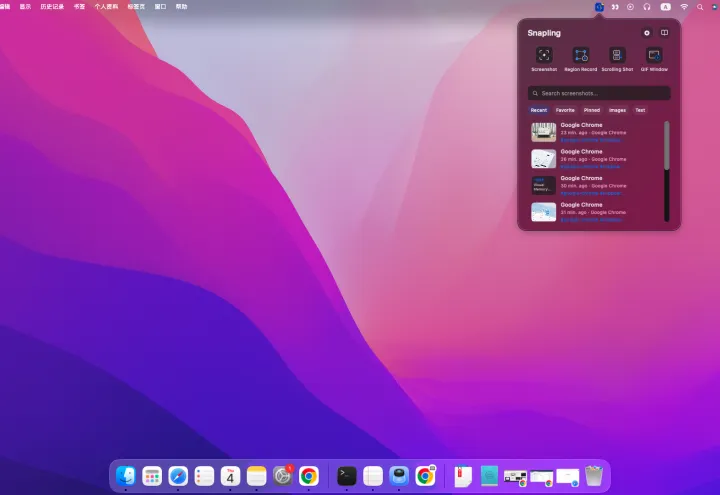Open the 个人资料 menu

tap(106, 7)
